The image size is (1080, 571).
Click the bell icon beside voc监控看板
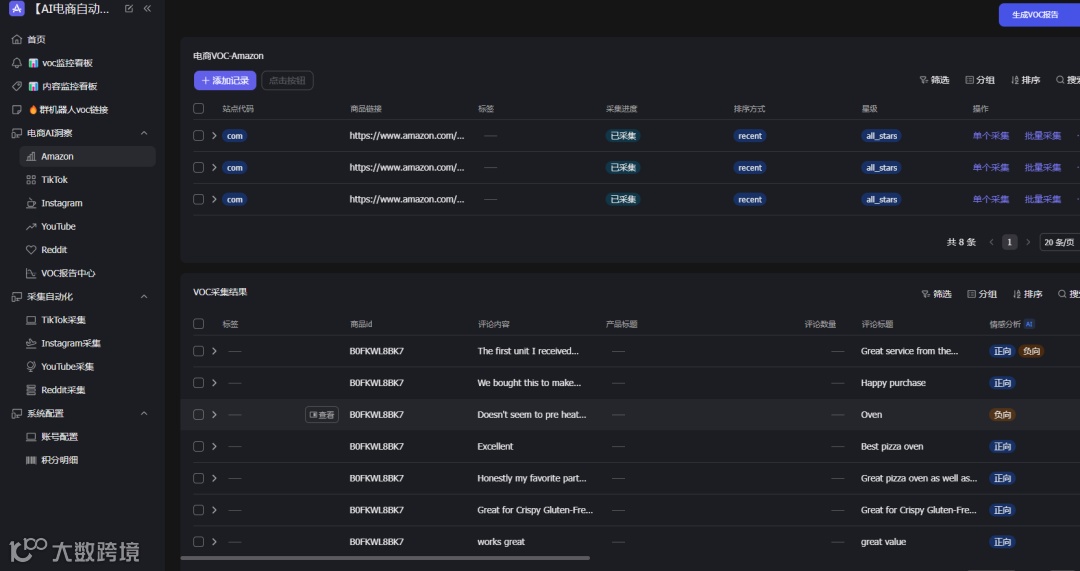[x=17, y=63]
